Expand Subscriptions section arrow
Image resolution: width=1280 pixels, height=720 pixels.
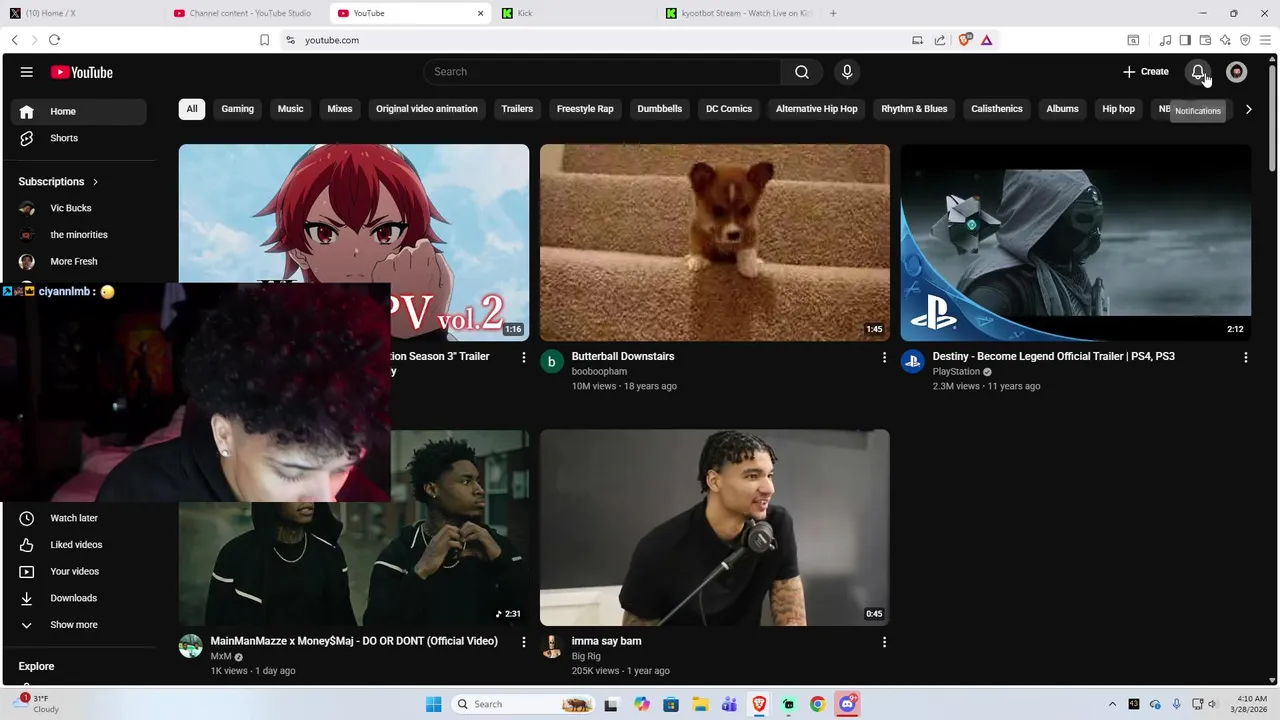coord(95,182)
